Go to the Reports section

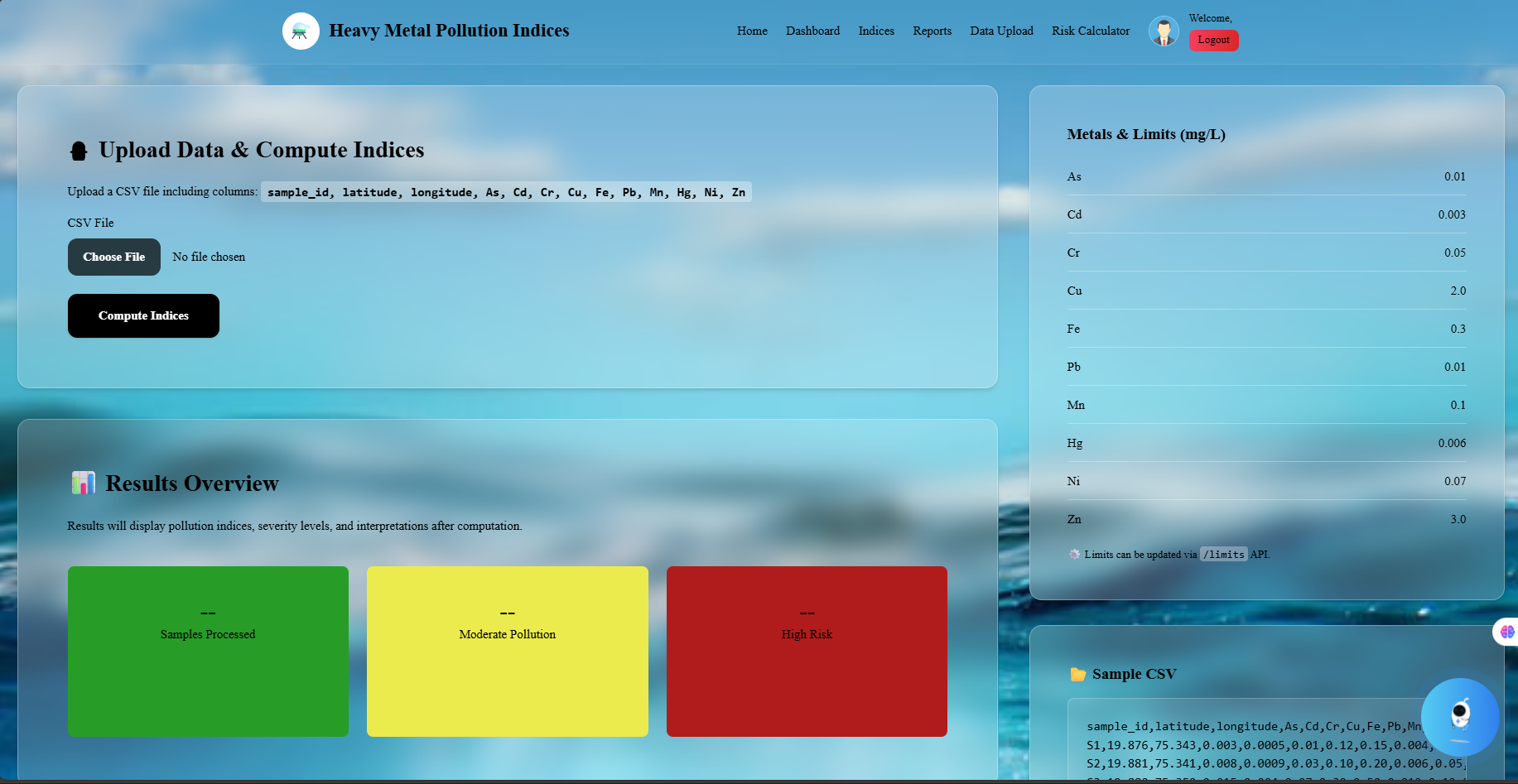point(932,31)
